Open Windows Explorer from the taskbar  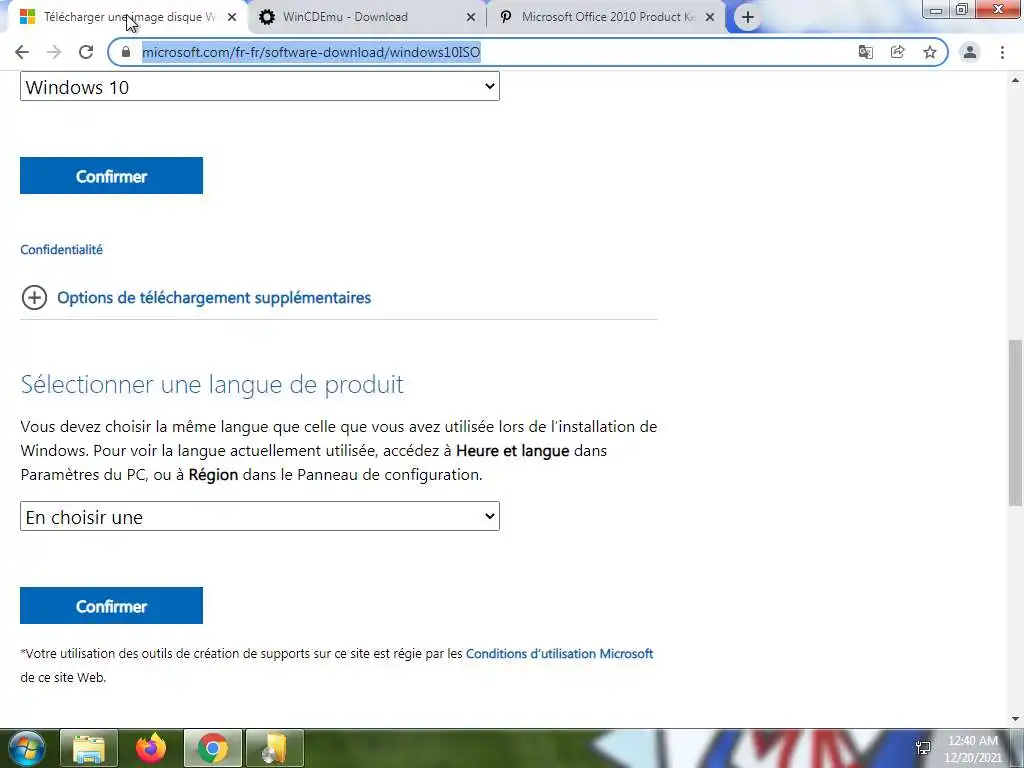coord(89,748)
